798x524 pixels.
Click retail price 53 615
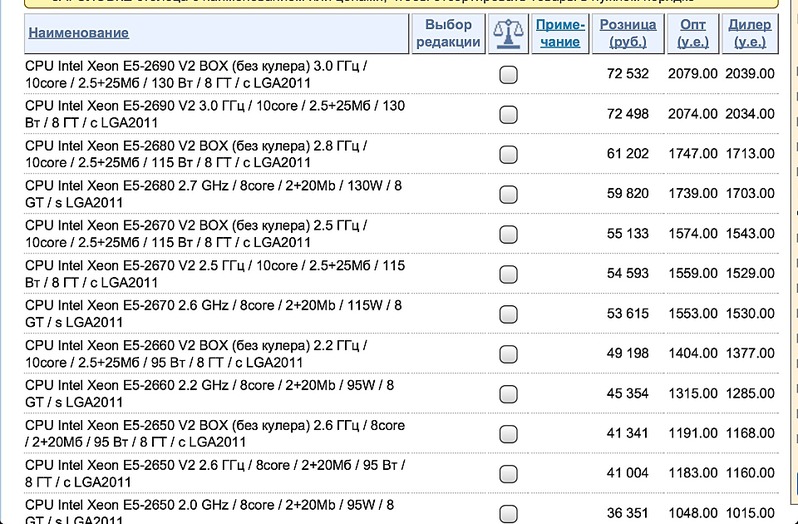pyautogui.click(x=628, y=313)
